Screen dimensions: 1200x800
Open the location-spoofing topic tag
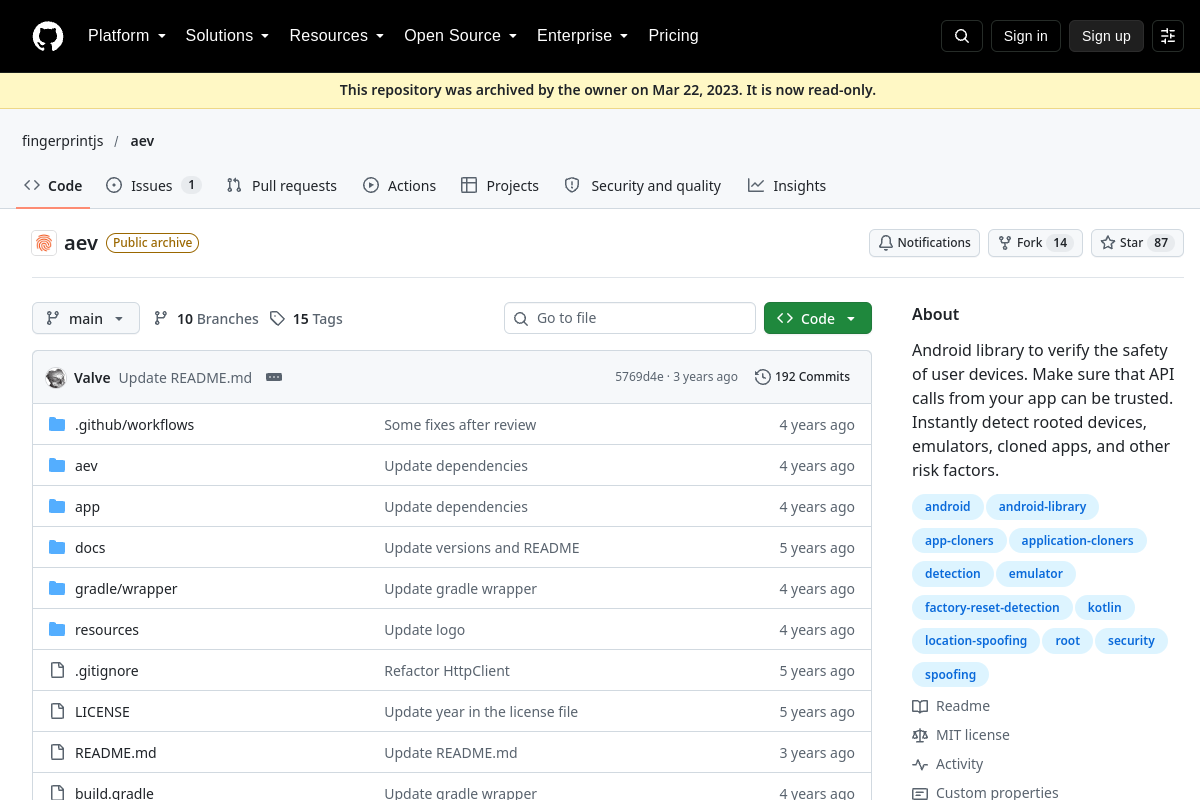pyautogui.click(x=976, y=641)
